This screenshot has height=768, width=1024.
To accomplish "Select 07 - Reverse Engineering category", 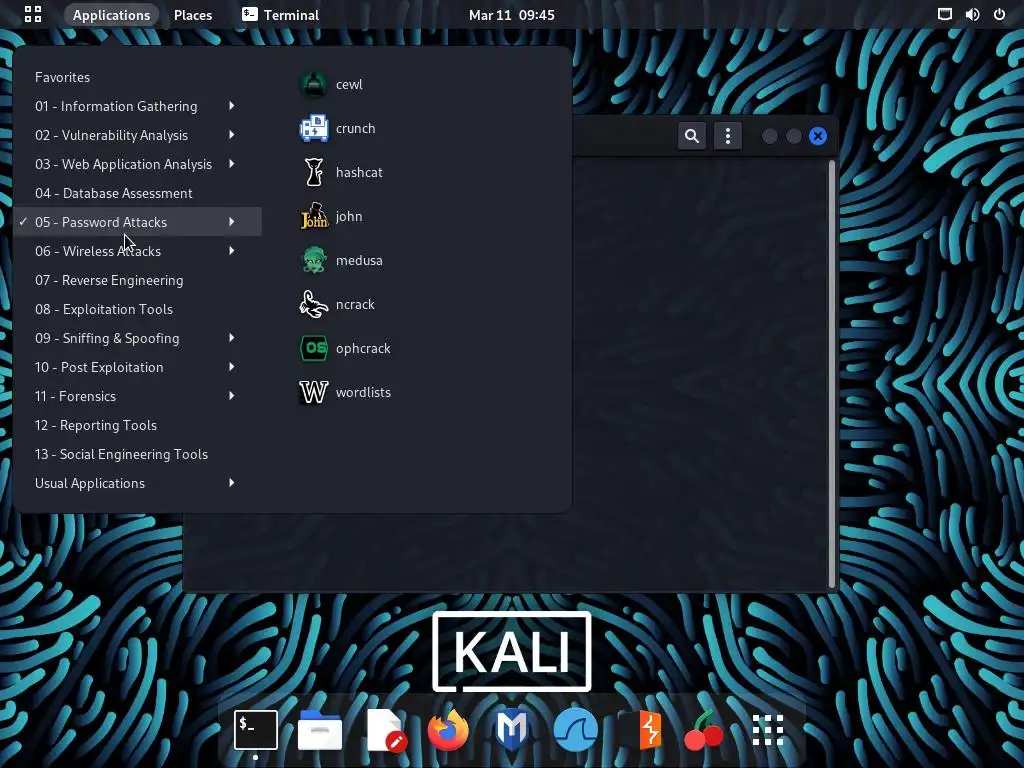I will [137, 280].
